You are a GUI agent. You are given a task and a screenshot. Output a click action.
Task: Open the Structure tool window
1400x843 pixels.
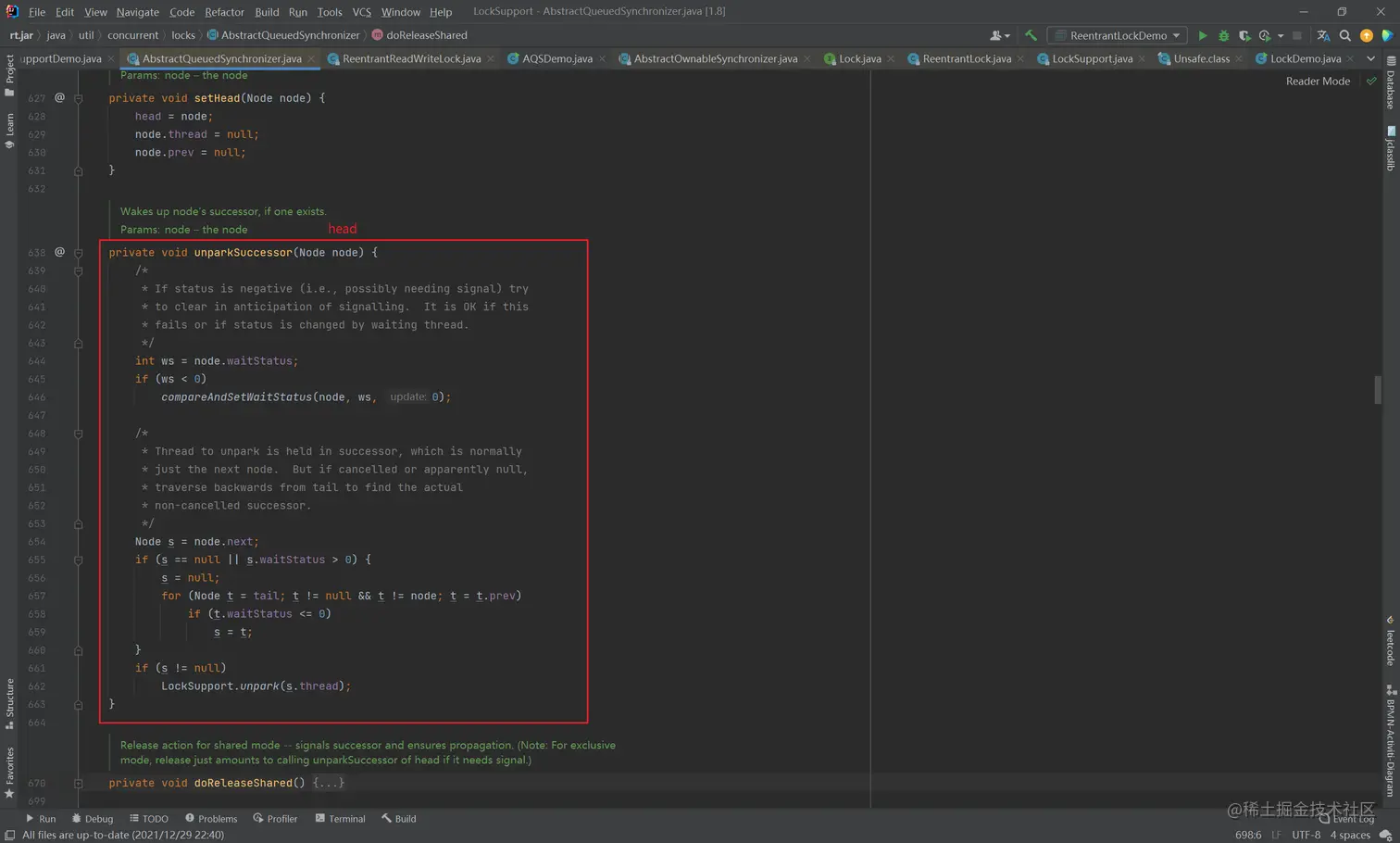[x=9, y=703]
